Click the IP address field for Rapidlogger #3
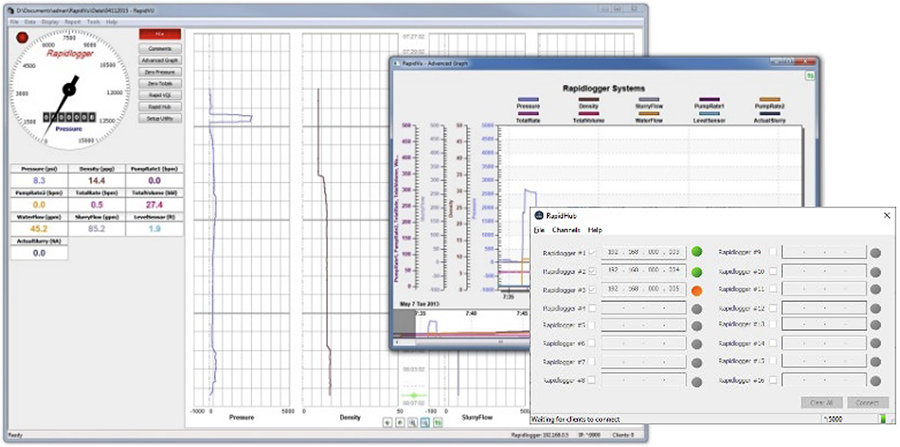 [643, 289]
